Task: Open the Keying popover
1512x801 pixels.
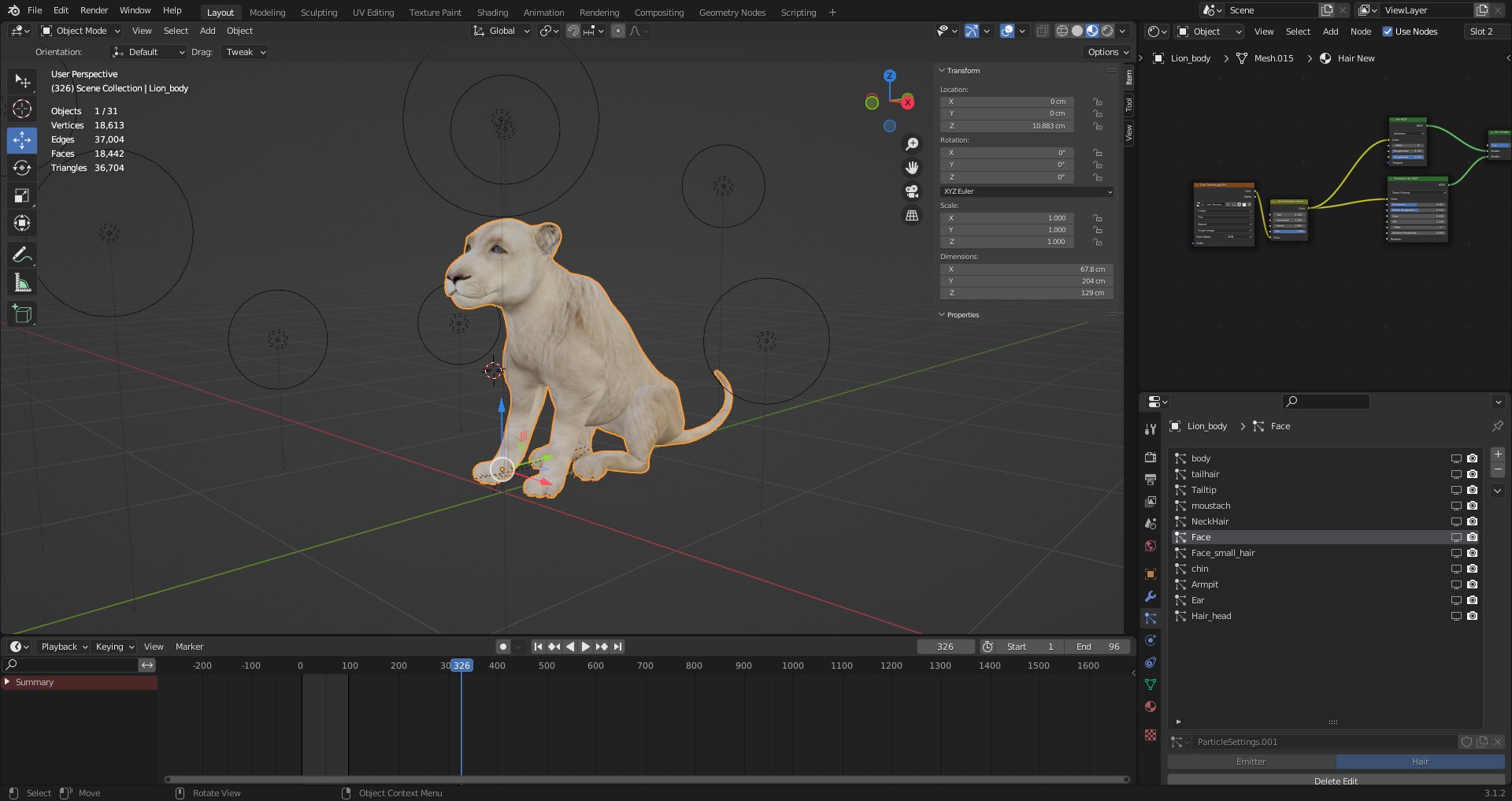Action: [115, 647]
